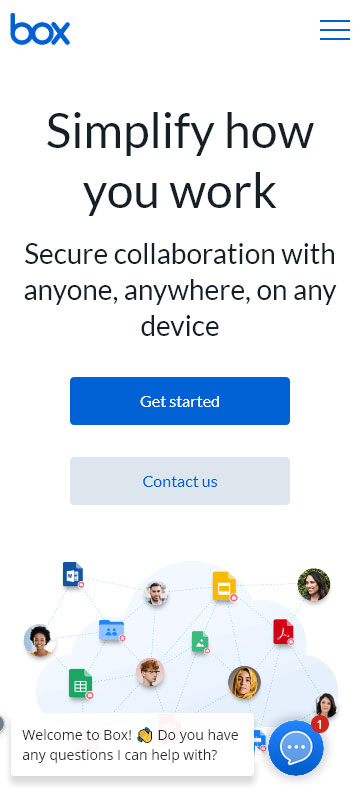360x812 pixels.
Task: Click the Get started button
Action: (180, 401)
